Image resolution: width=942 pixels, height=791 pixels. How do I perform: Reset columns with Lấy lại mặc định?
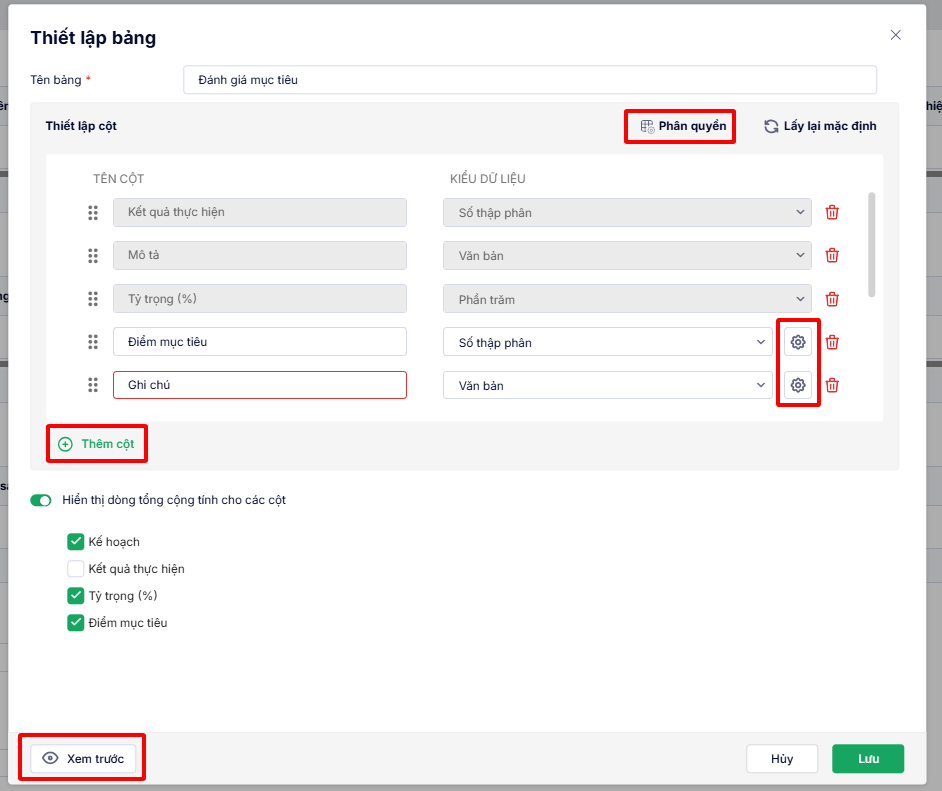point(820,127)
